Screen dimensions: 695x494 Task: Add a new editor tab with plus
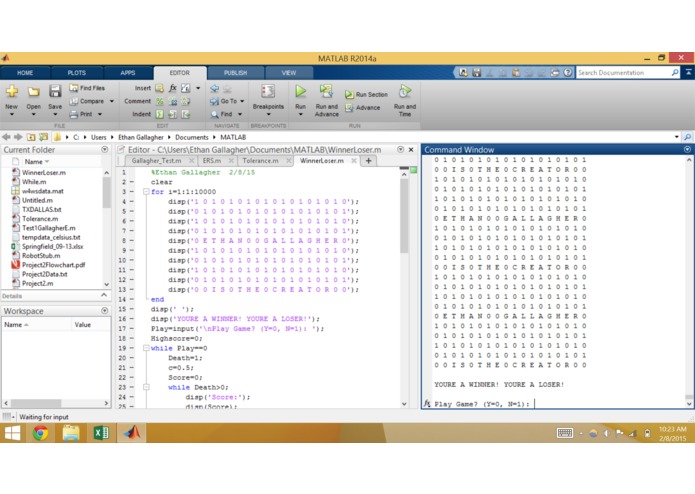pos(368,161)
